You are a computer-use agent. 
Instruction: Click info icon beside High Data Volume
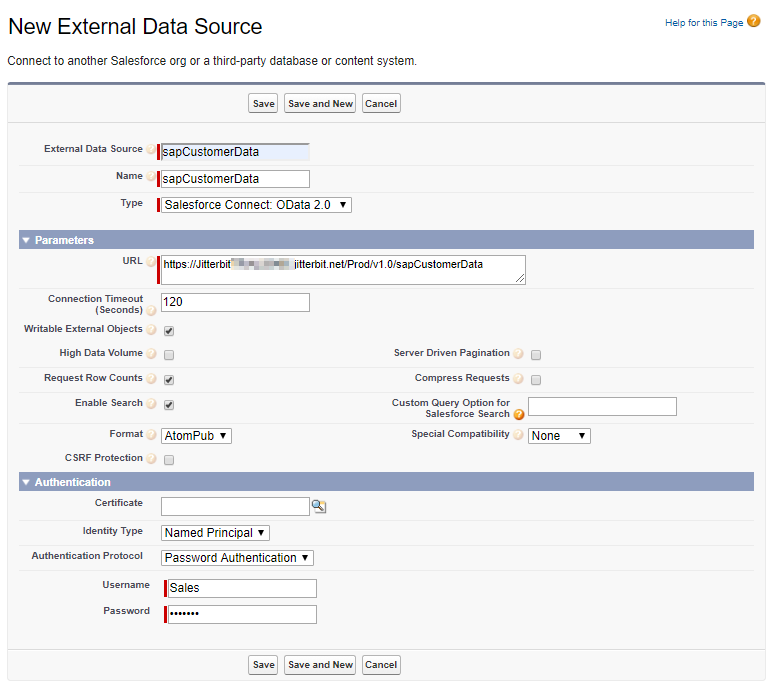pyautogui.click(x=151, y=354)
